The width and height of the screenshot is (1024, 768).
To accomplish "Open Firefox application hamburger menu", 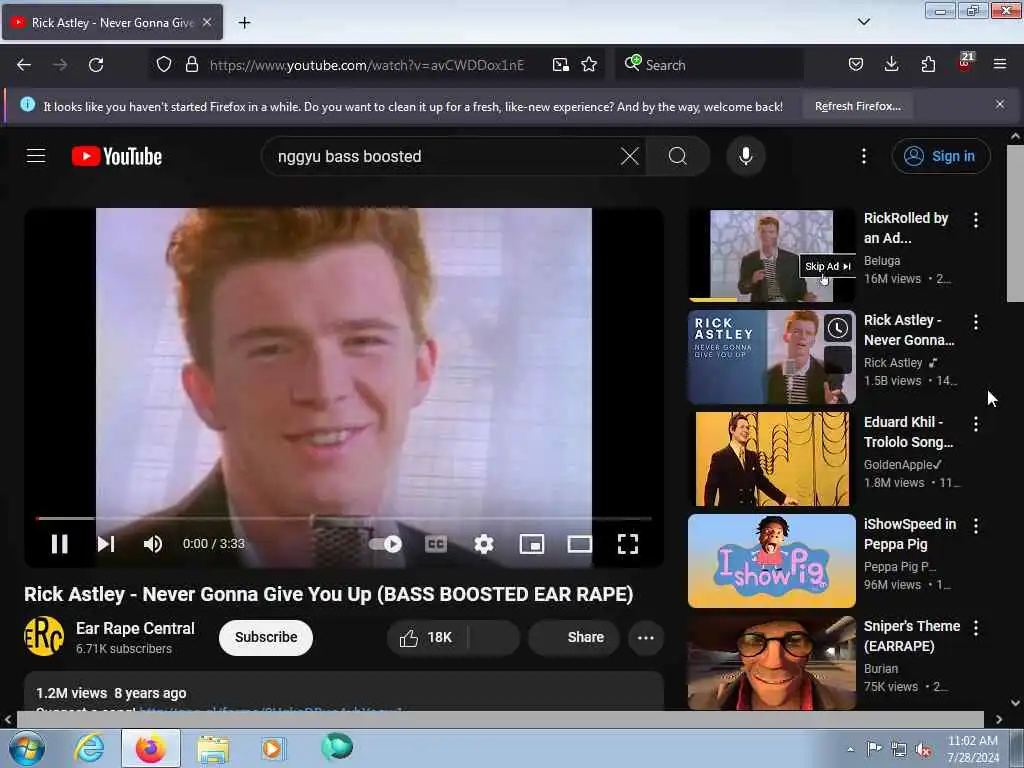I will (x=1000, y=65).
